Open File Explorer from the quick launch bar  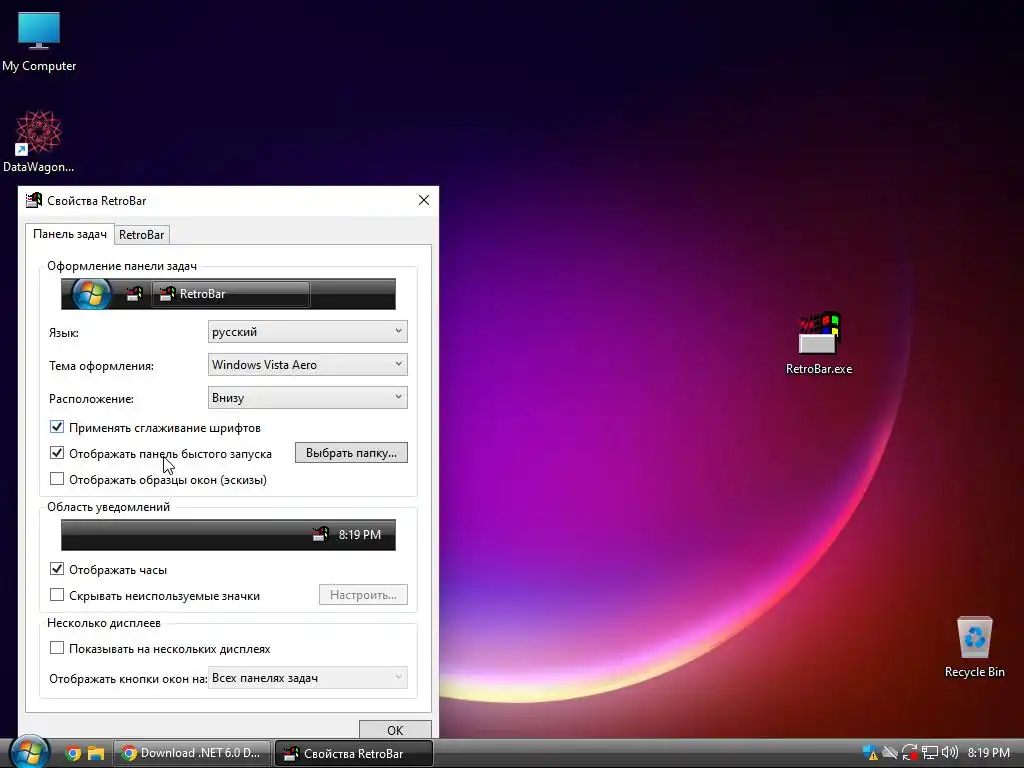(x=96, y=754)
